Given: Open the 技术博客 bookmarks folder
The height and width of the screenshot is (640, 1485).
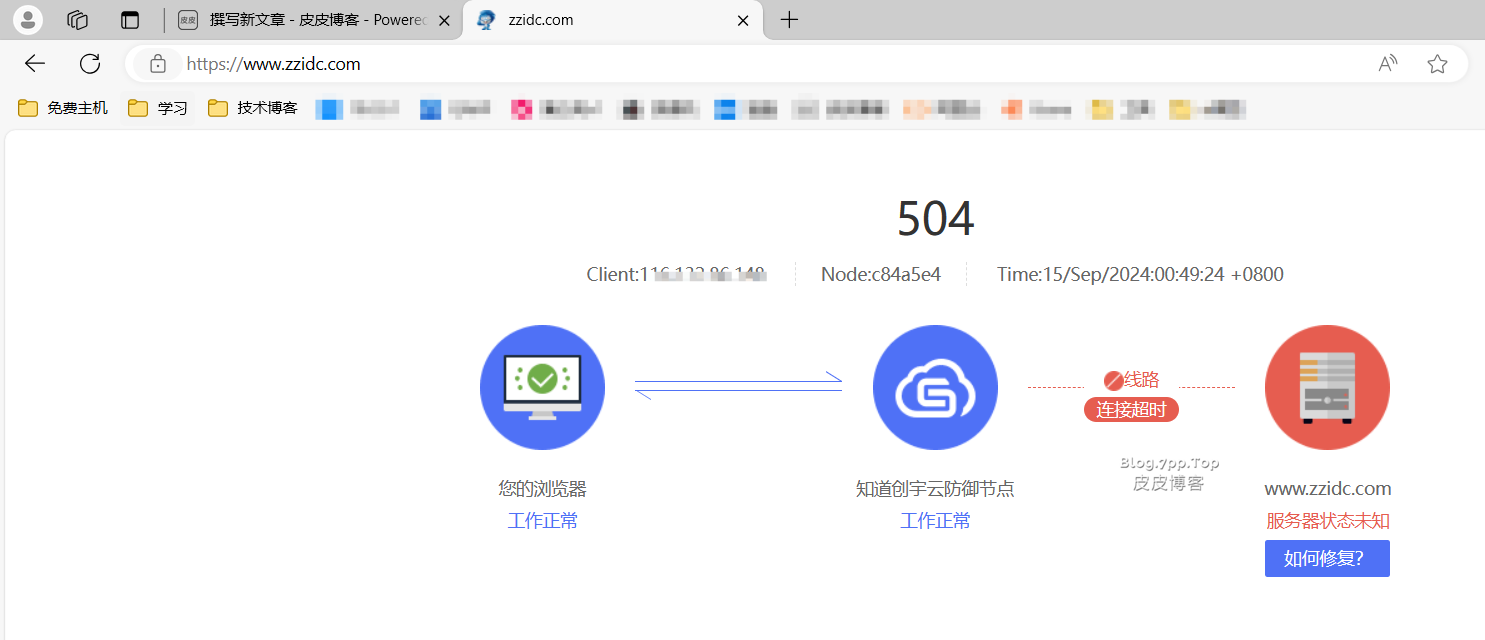Looking at the screenshot, I should pyautogui.click(x=253, y=108).
